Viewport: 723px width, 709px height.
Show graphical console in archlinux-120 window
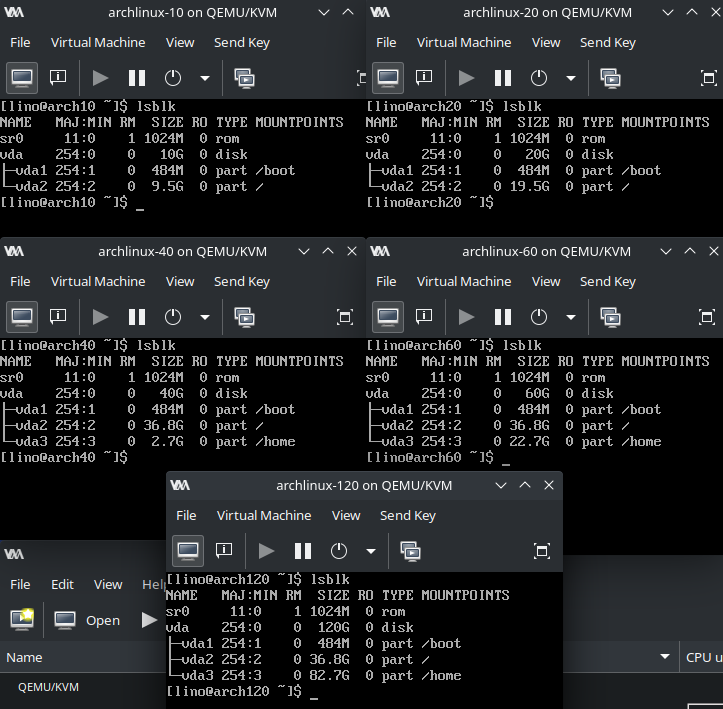(188, 551)
